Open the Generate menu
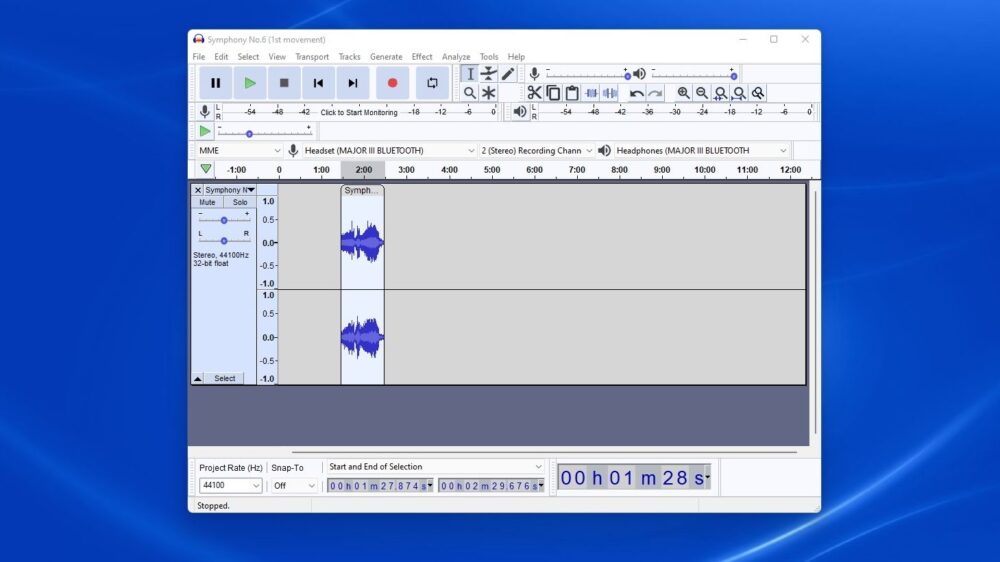The width and height of the screenshot is (1000, 562). point(386,57)
